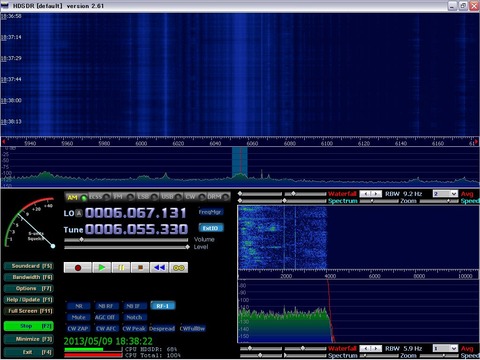Switch to Full Screen [F11]
Image resolution: width=480 pixels, height=360 pixels.
(x=29, y=311)
